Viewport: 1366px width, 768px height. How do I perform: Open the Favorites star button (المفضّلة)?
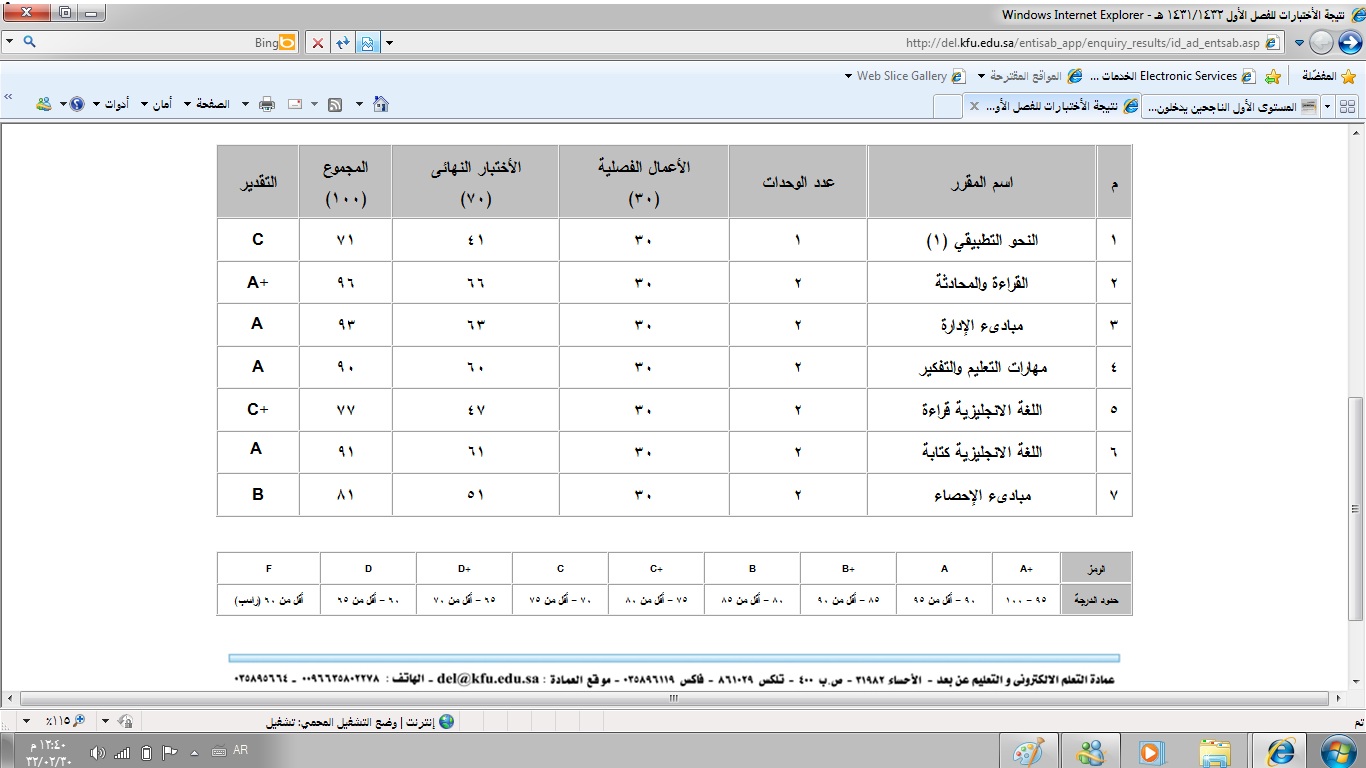[1329, 76]
